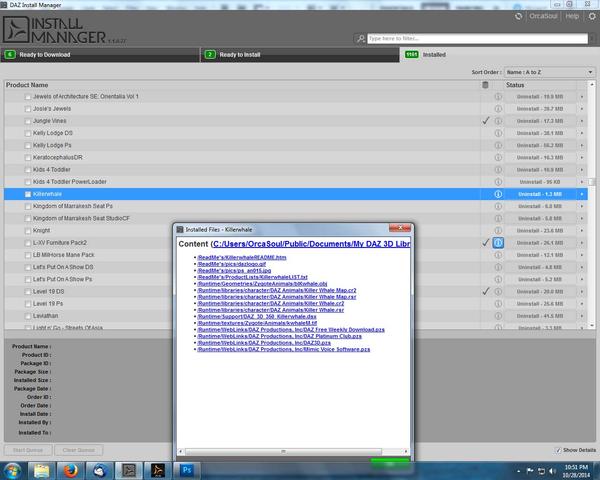Show info for Kelly Lodge DS

tap(498, 133)
